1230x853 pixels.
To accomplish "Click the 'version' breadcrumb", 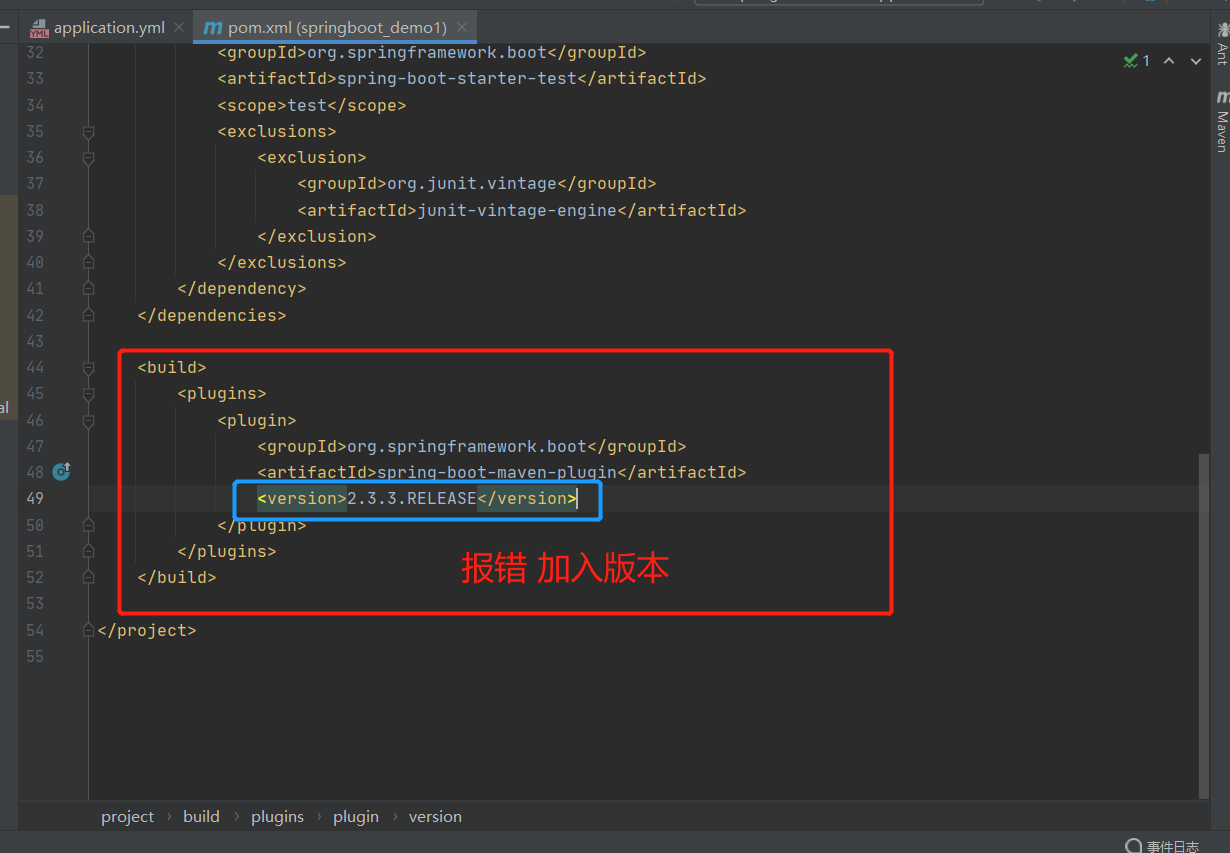I will tap(435, 817).
